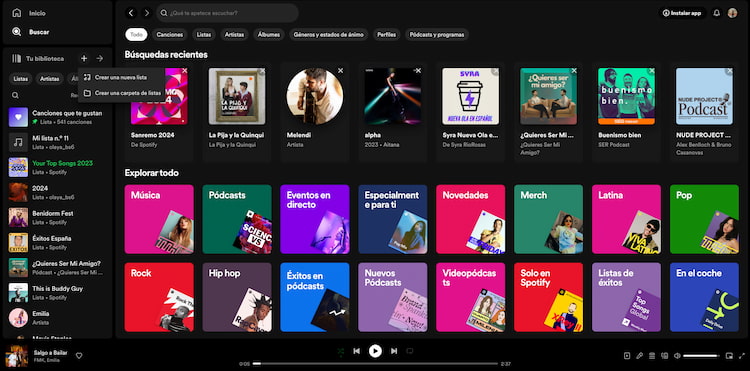Viewport: 750px width, 371px height.
Task: Open NUDE PROJECT Podcast card
Action: point(704,112)
